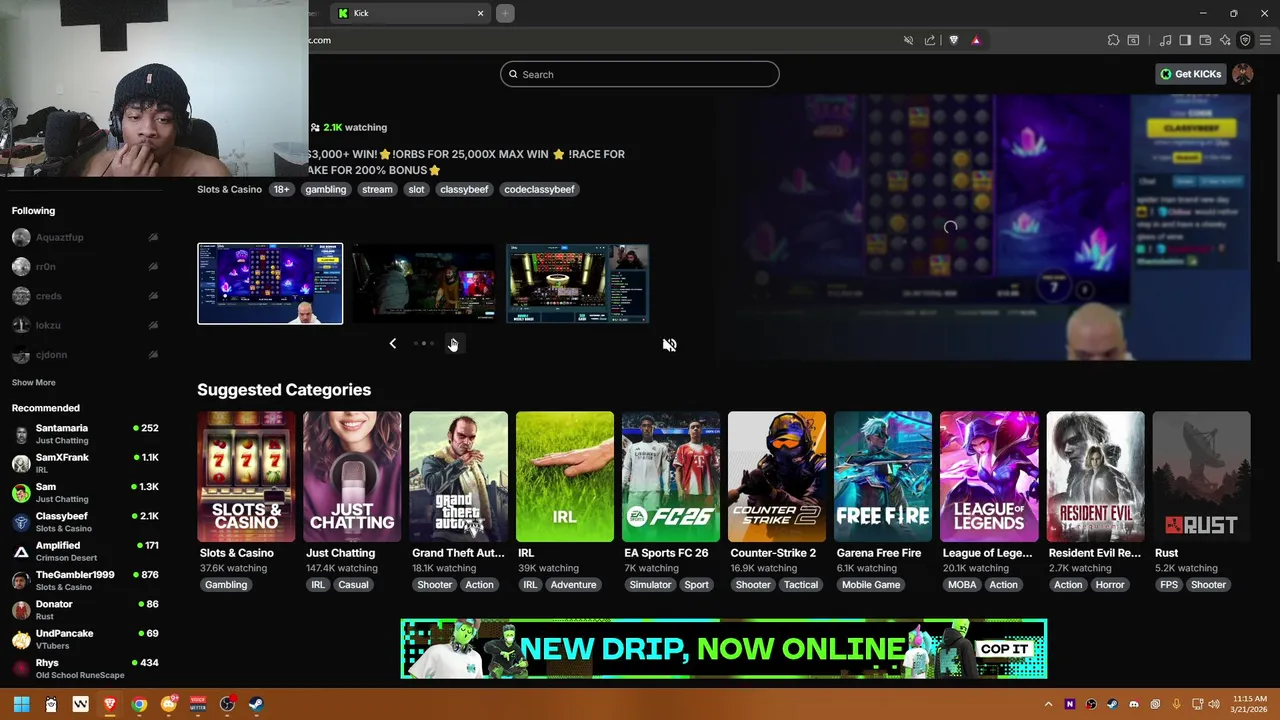1280x720 pixels.
Task: Click the Get KICKs button
Action: coord(1190,74)
